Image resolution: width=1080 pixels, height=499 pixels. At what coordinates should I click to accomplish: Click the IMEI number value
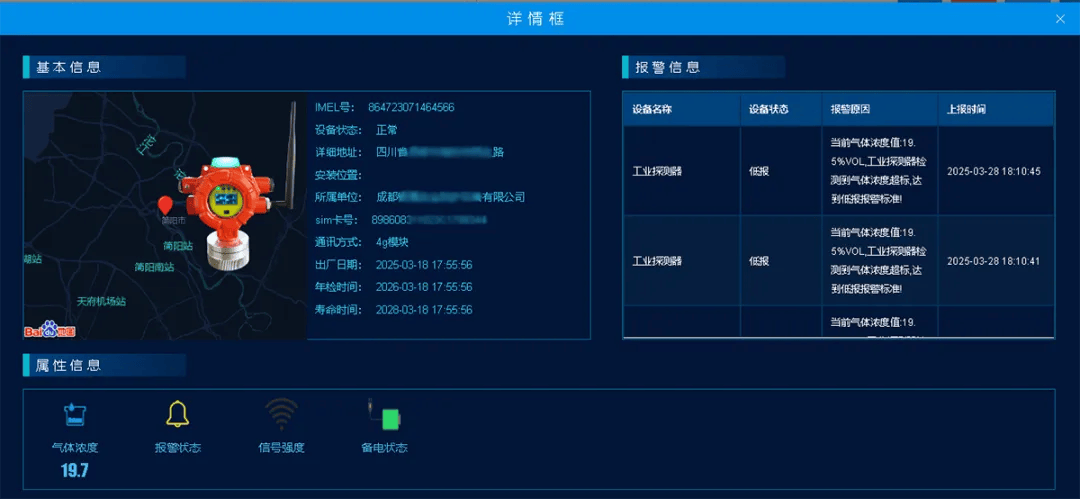[411, 107]
